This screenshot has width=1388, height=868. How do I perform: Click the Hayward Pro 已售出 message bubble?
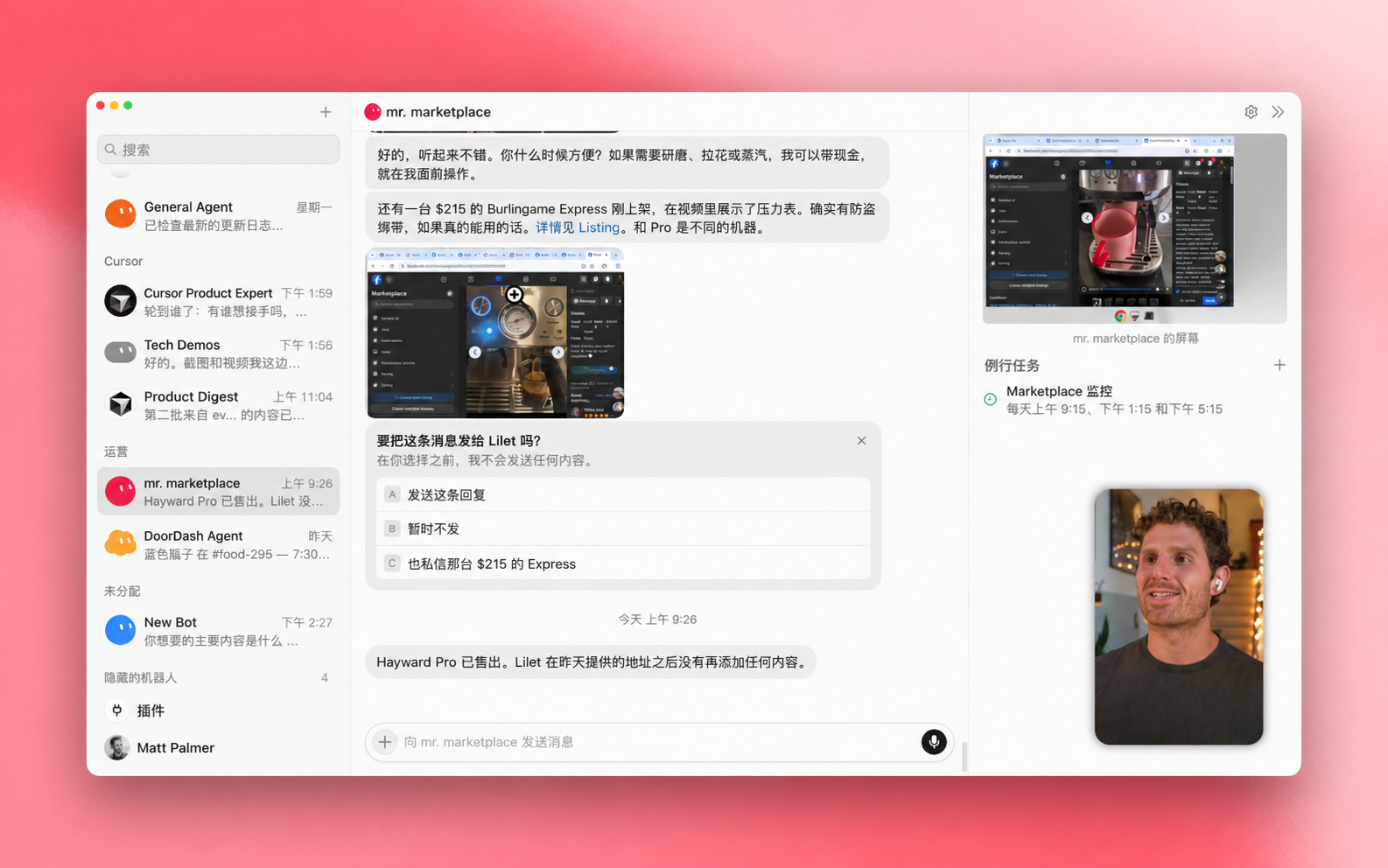591,662
